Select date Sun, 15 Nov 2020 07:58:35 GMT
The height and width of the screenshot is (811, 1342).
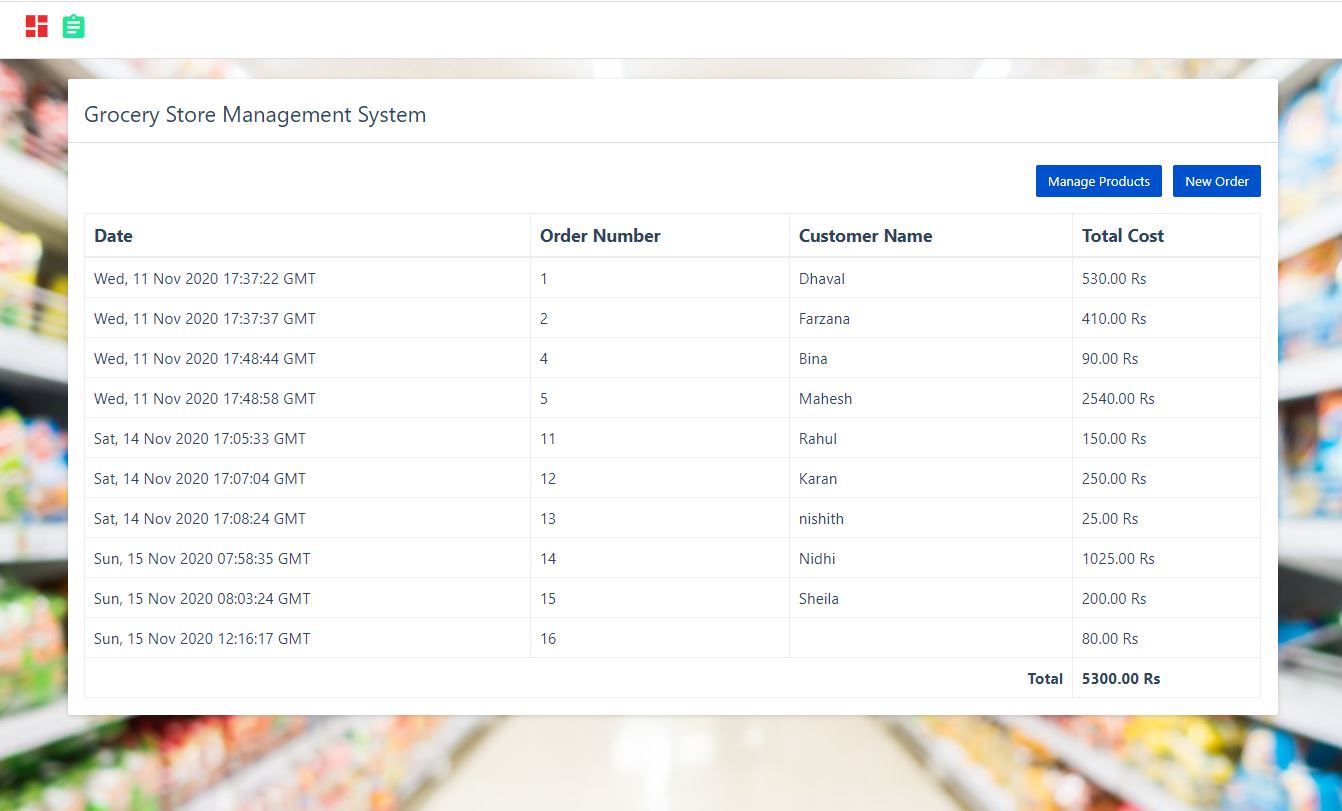point(202,559)
